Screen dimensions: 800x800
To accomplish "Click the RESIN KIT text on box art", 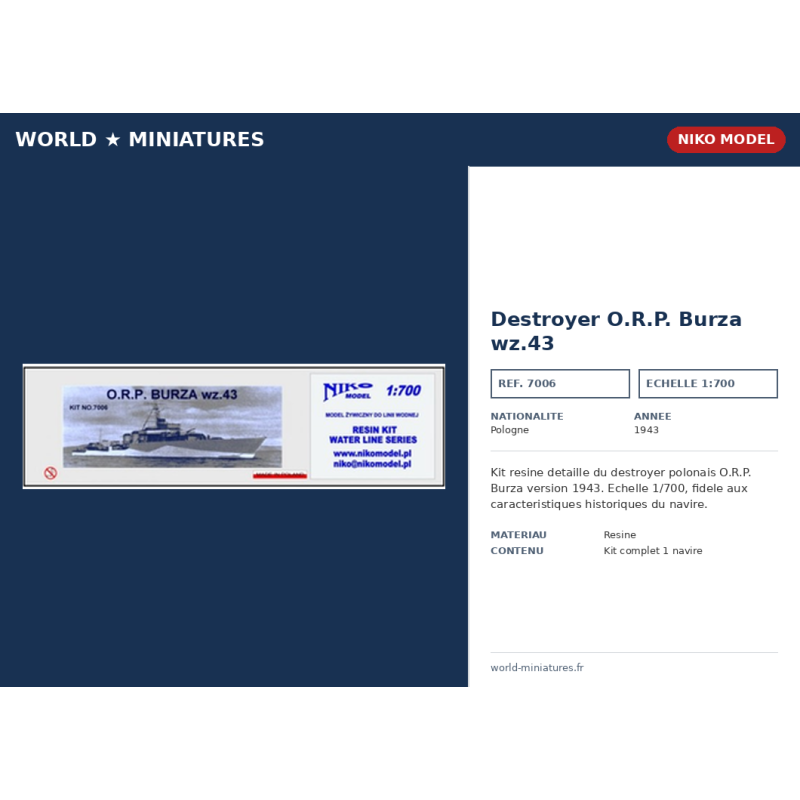I will [x=374, y=430].
